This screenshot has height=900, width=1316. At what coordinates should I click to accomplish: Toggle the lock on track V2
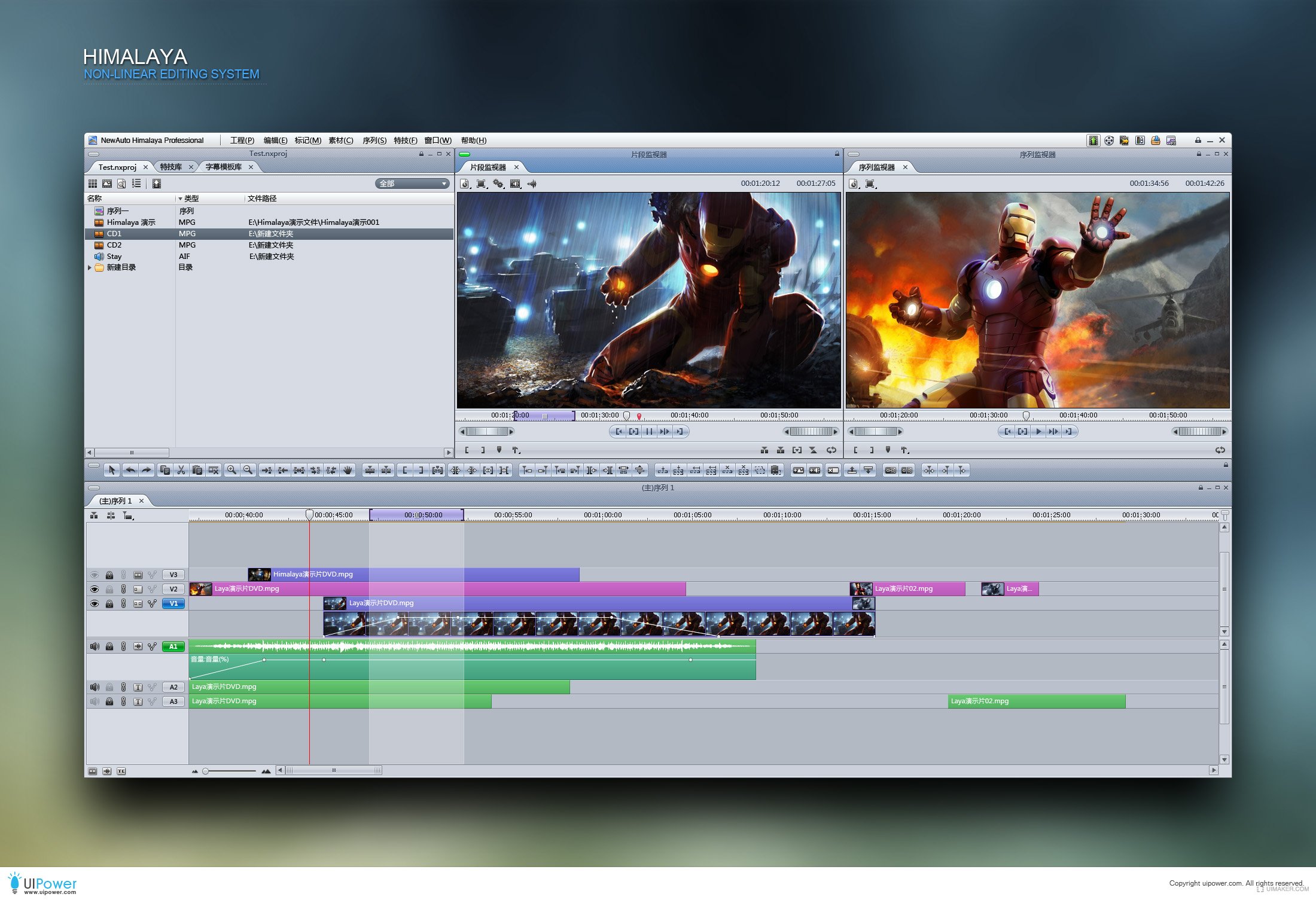(109, 589)
